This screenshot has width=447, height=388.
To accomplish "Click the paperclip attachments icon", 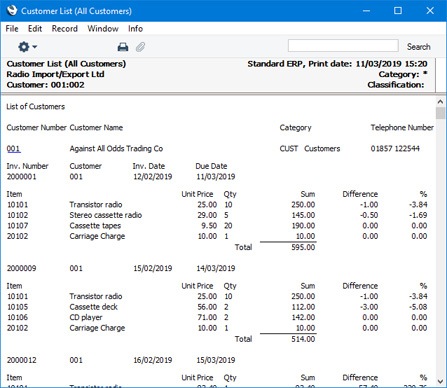I will point(140,47).
